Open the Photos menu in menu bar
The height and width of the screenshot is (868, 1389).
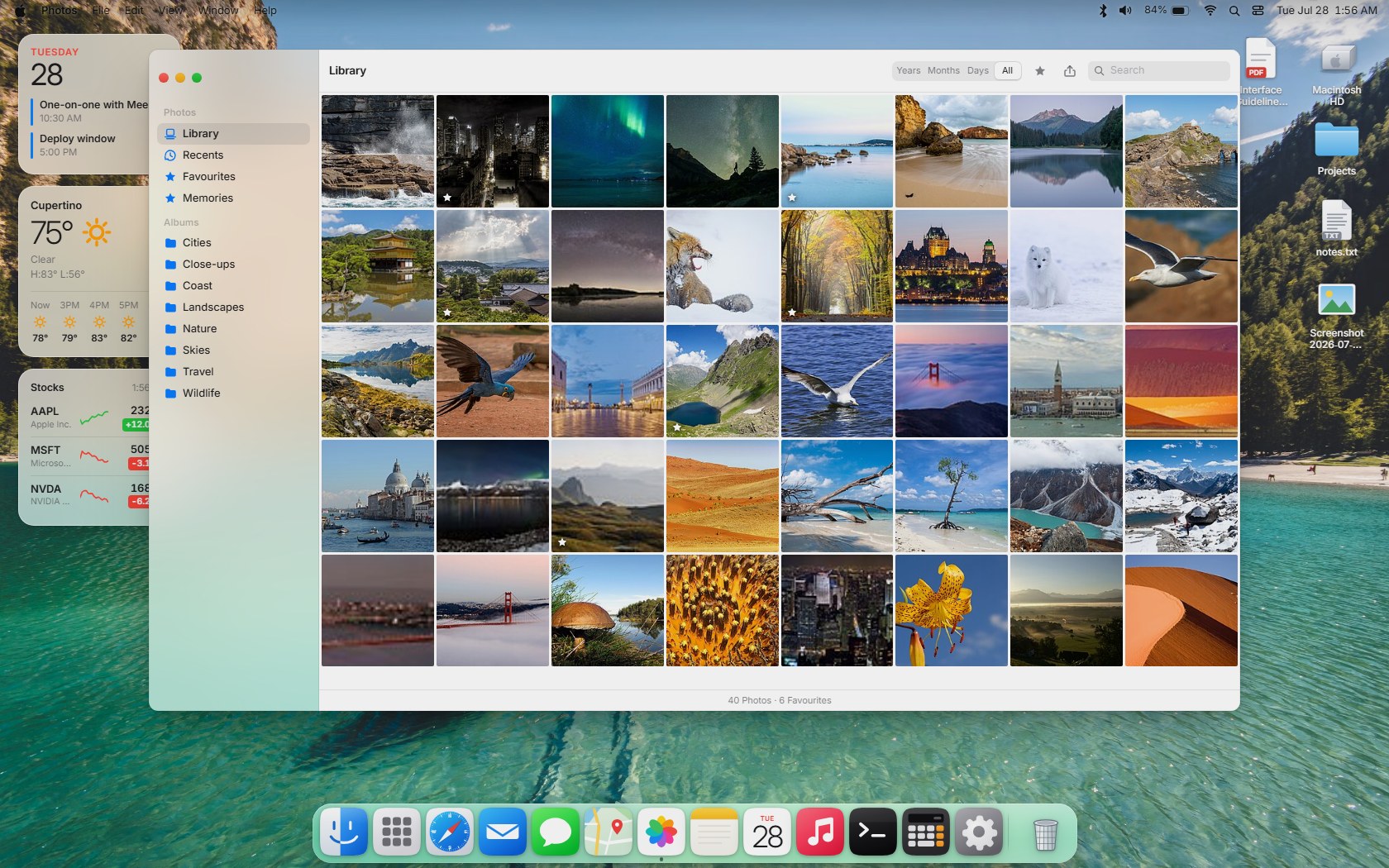pyautogui.click(x=60, y=10)
